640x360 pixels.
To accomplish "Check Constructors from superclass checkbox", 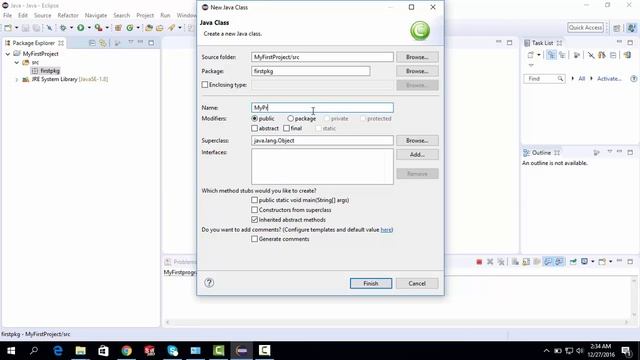I will tap(255, 210).
